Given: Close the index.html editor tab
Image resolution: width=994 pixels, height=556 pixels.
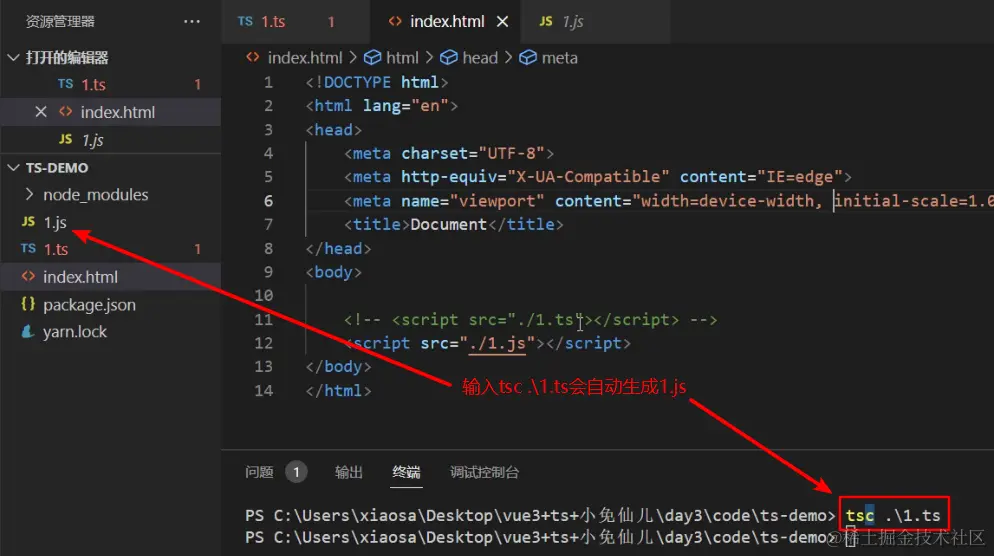Looking at the screenshot, I should point(503,22).
